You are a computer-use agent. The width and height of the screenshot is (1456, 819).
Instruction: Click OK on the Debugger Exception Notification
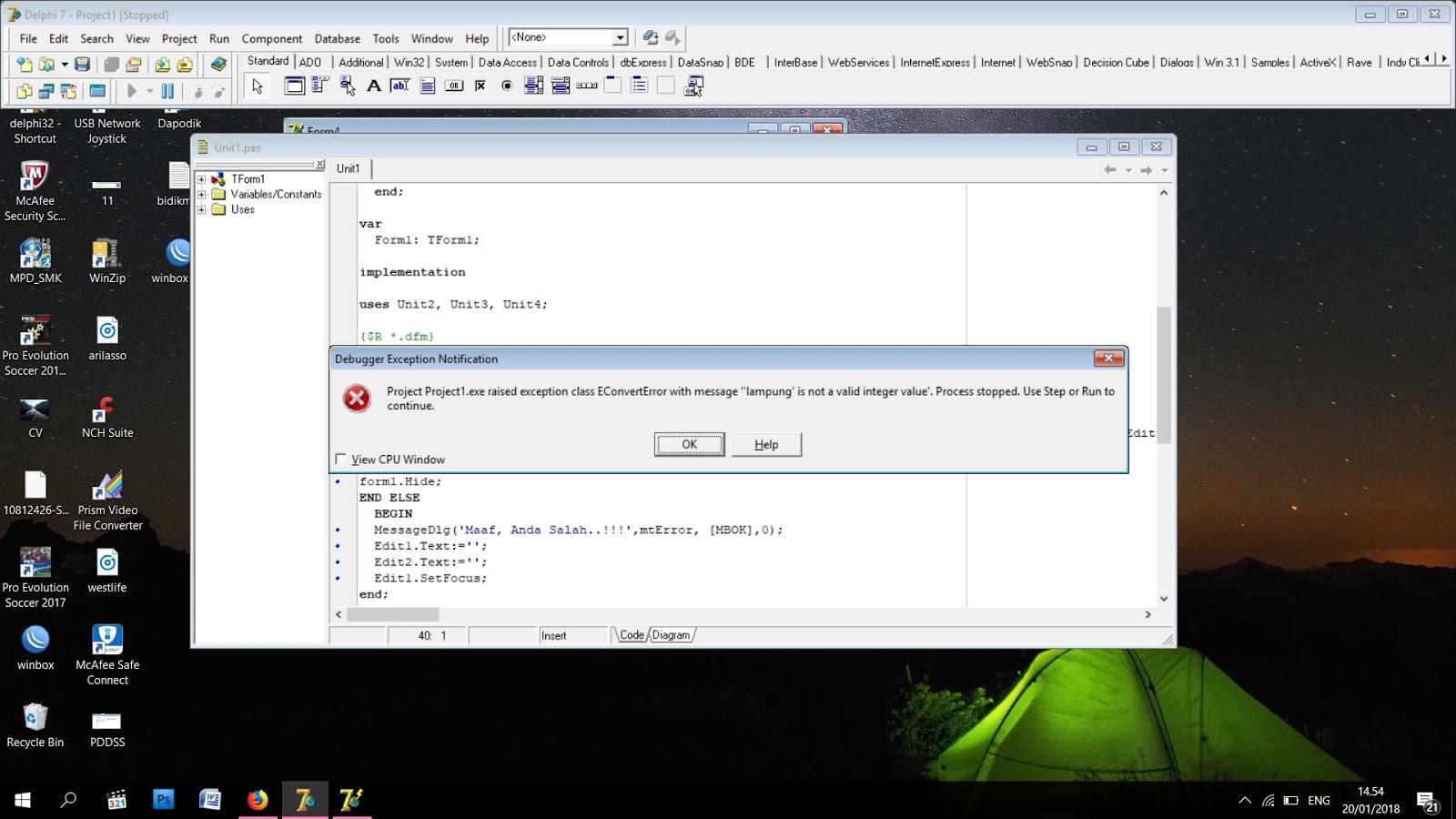pos(689,444)
